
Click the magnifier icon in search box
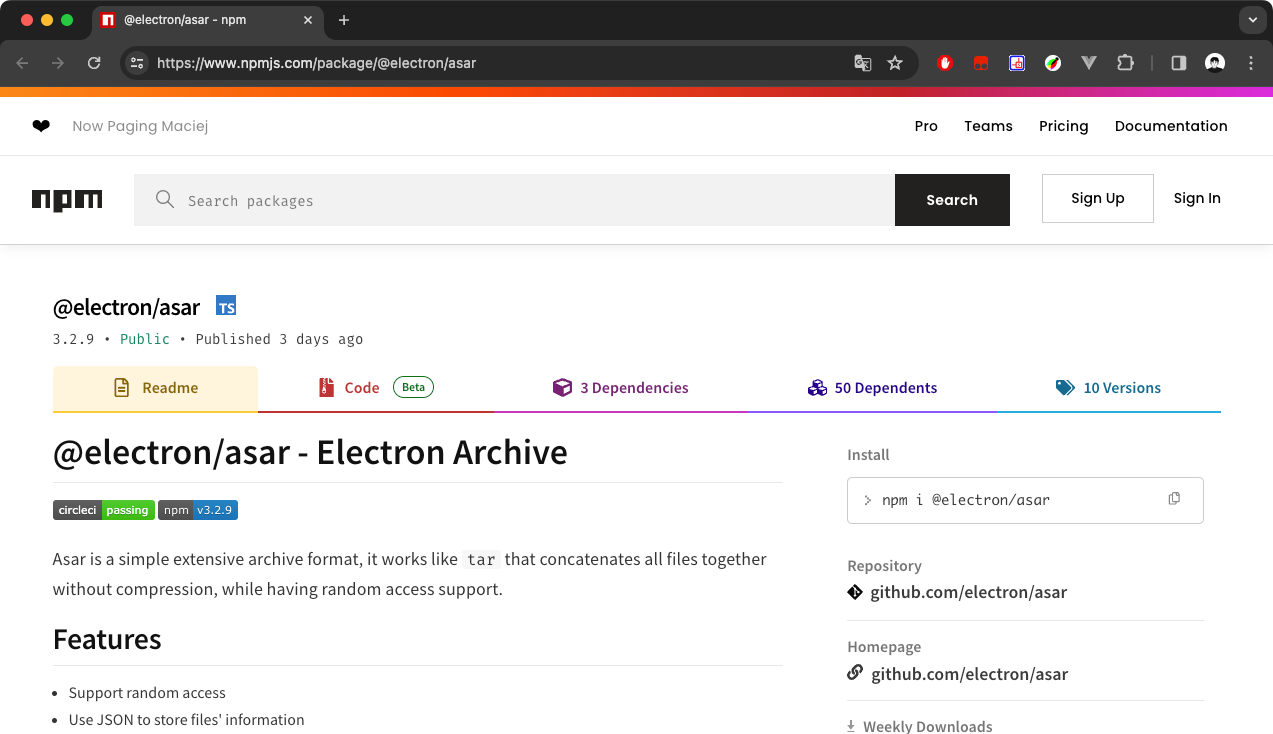pyautogui.click(x=165, y=200)
